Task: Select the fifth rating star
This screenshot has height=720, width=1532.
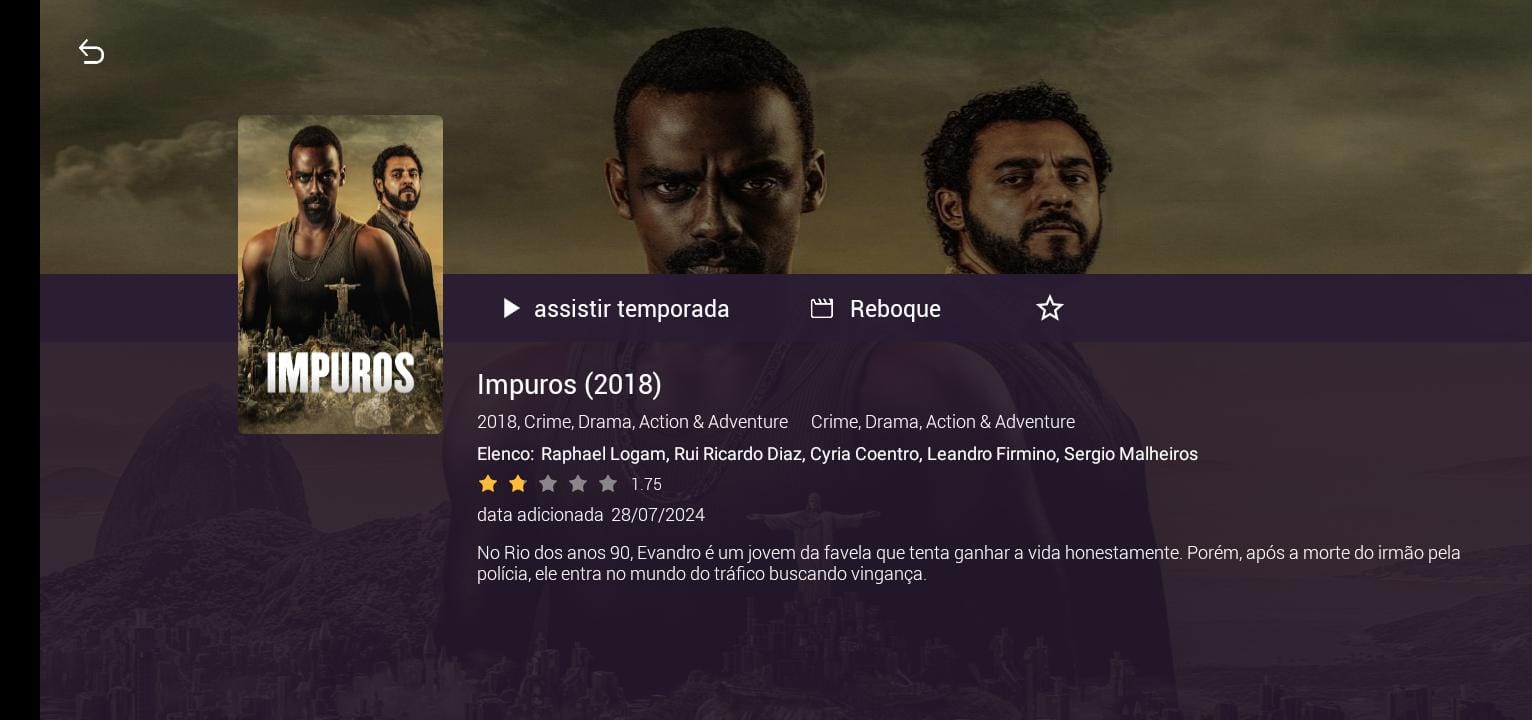Action: 608,484
